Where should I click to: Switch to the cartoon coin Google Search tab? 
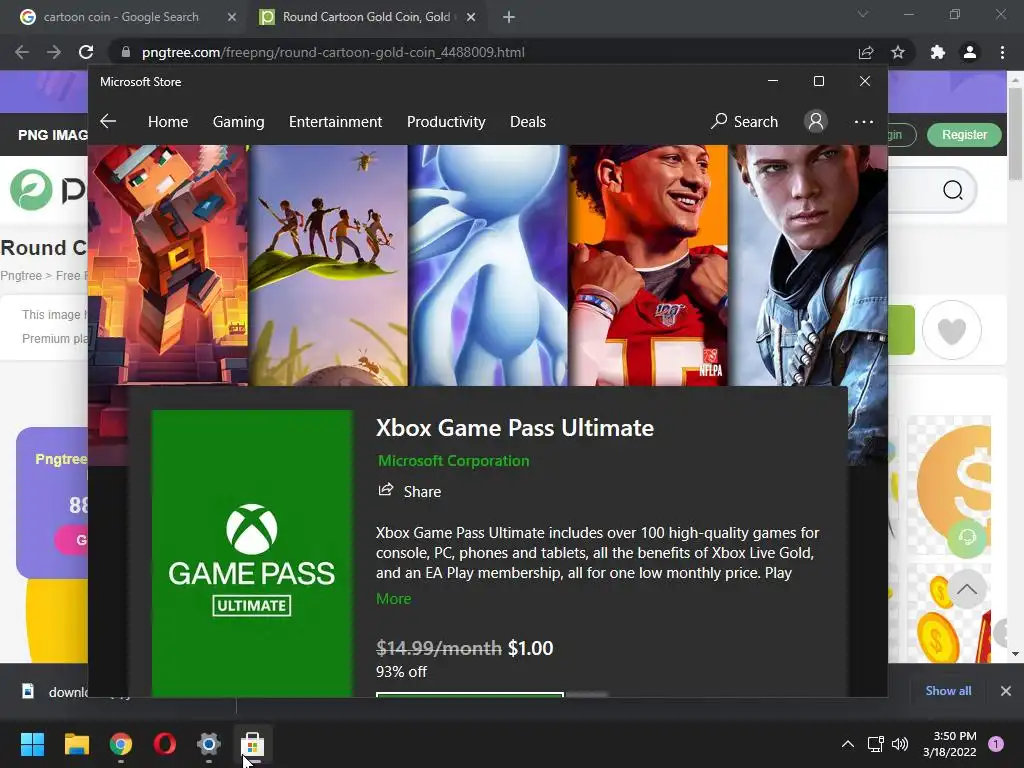click(x=121, y=17)
